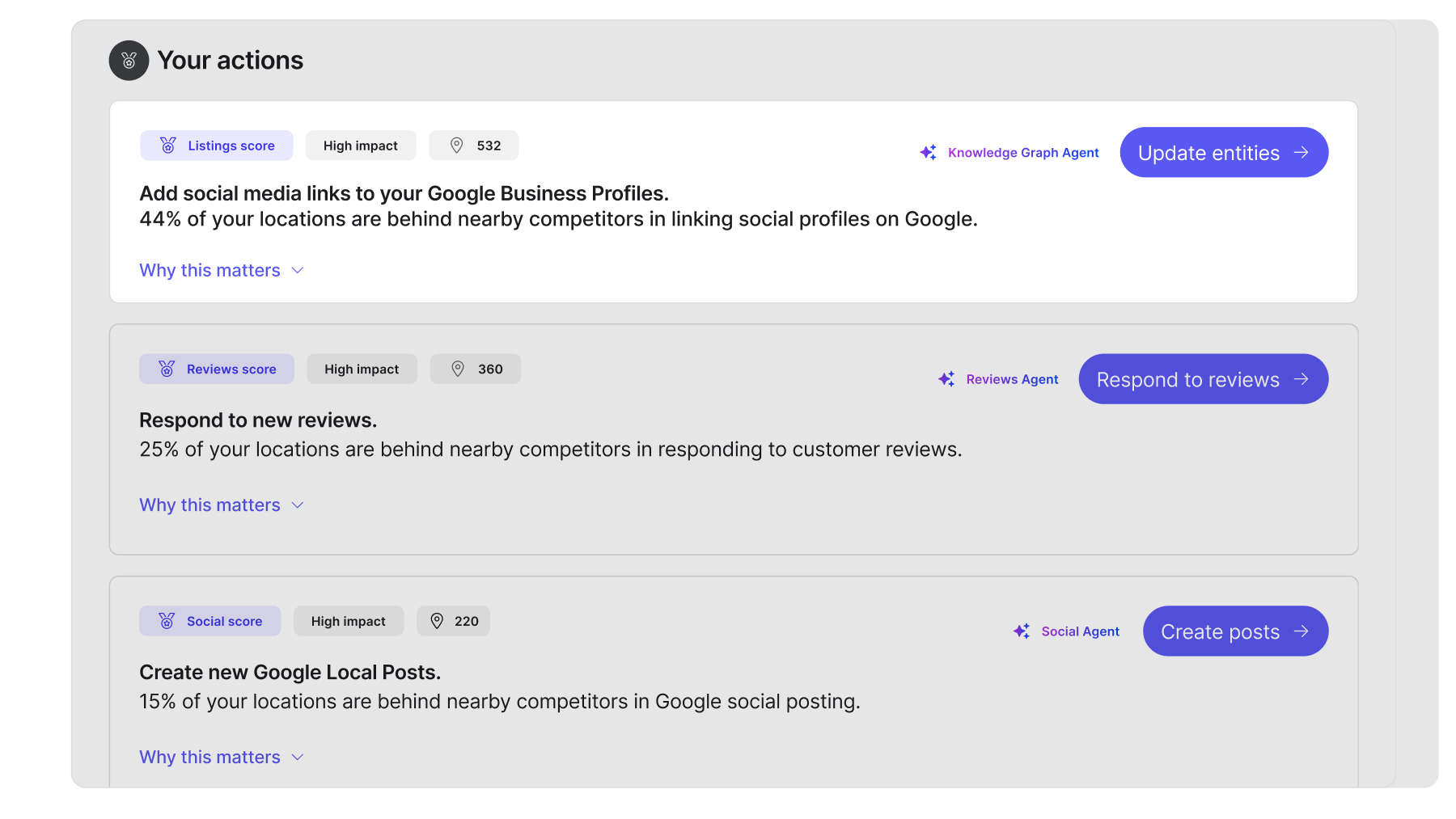Click the medal icon in Reviews score tag
The height and width of the screenshot is (819, 1456).
point(167,369)
